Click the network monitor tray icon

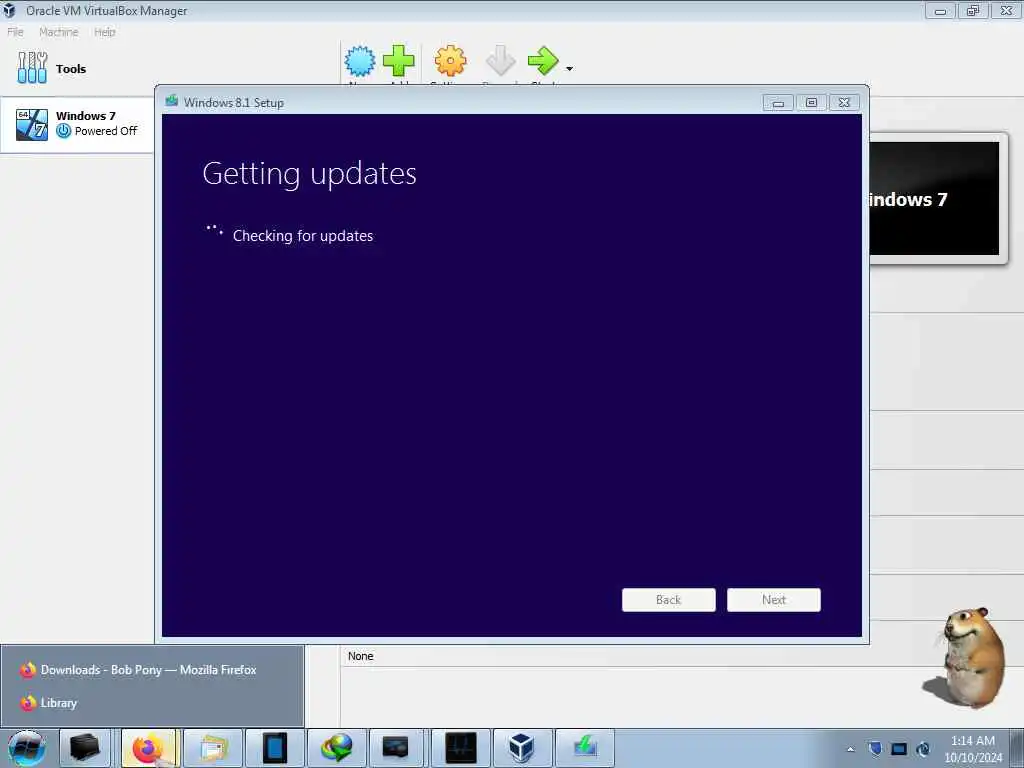point(899,749)
